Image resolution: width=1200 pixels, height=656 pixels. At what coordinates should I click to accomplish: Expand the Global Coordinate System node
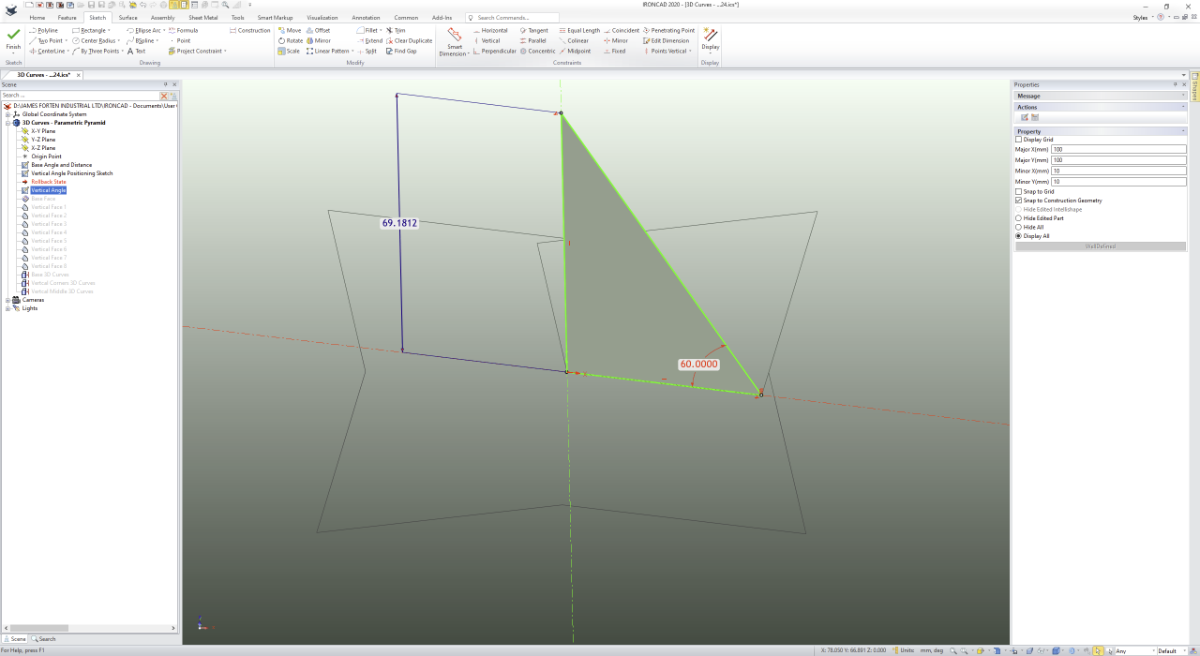tap(8, 114)
